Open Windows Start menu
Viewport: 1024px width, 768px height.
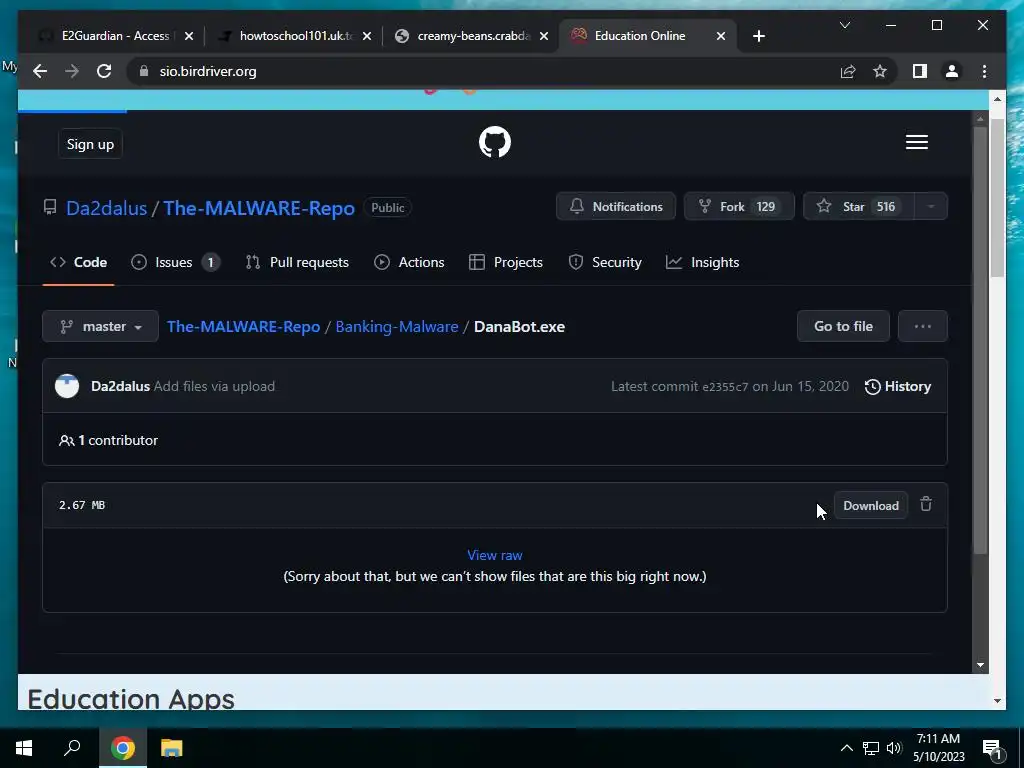24,748
